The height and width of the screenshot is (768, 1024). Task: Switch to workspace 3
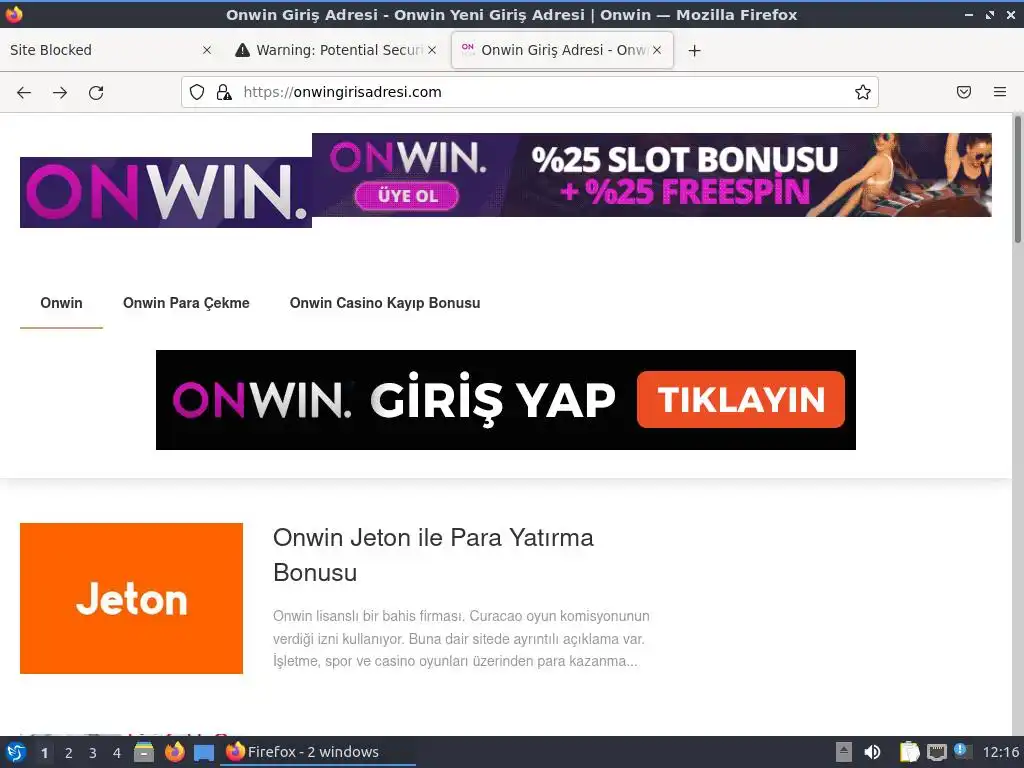pyautogui.click(x=93, y=753)
